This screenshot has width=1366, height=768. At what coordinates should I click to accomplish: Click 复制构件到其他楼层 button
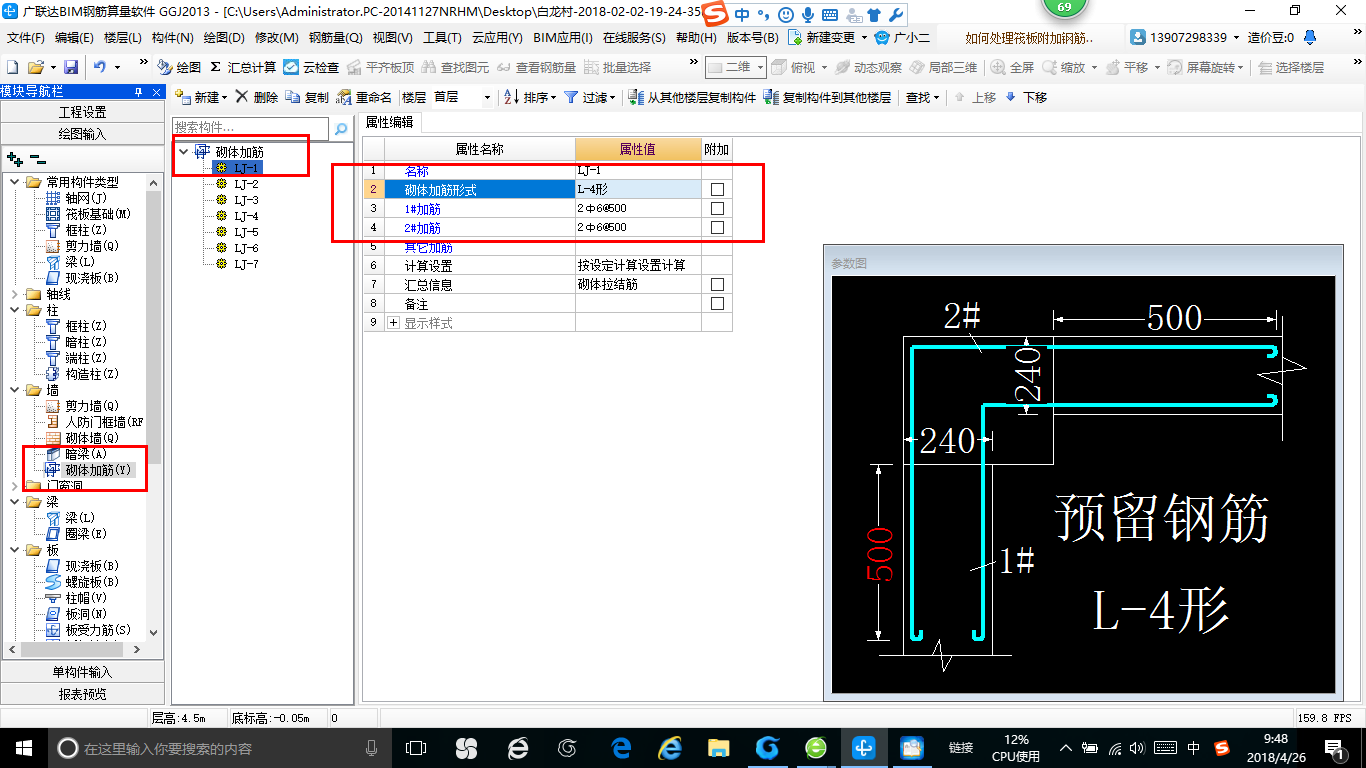(x=827, y=97)
